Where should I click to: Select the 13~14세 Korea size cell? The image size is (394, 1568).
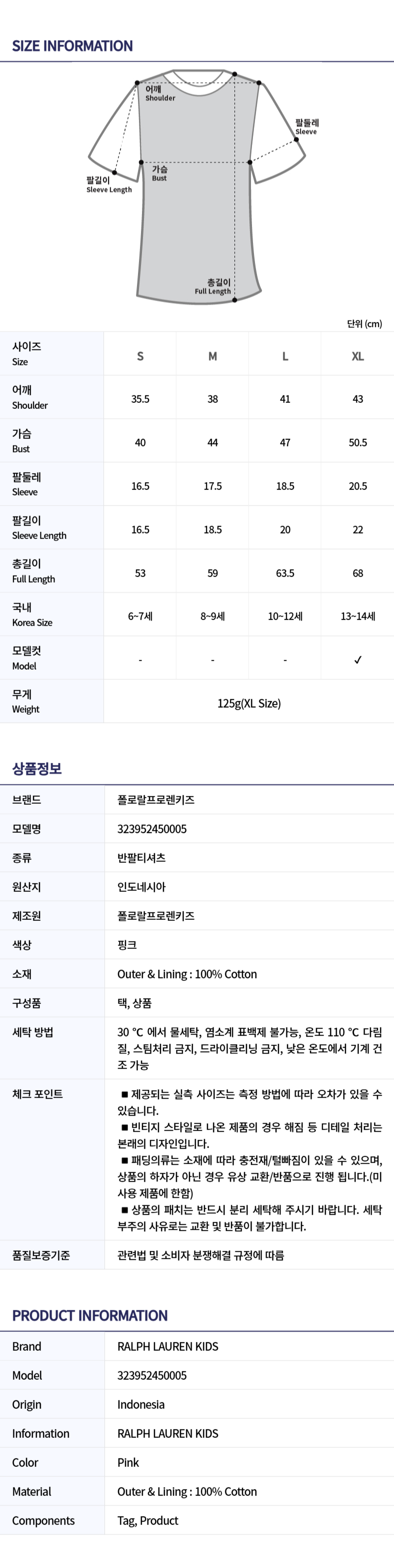pos(357,616)
